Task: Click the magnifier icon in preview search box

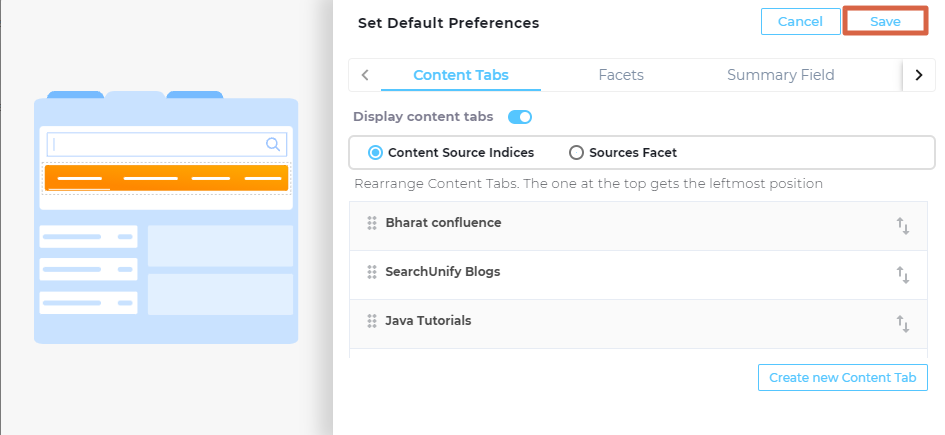Action: (x=272, y=144)
